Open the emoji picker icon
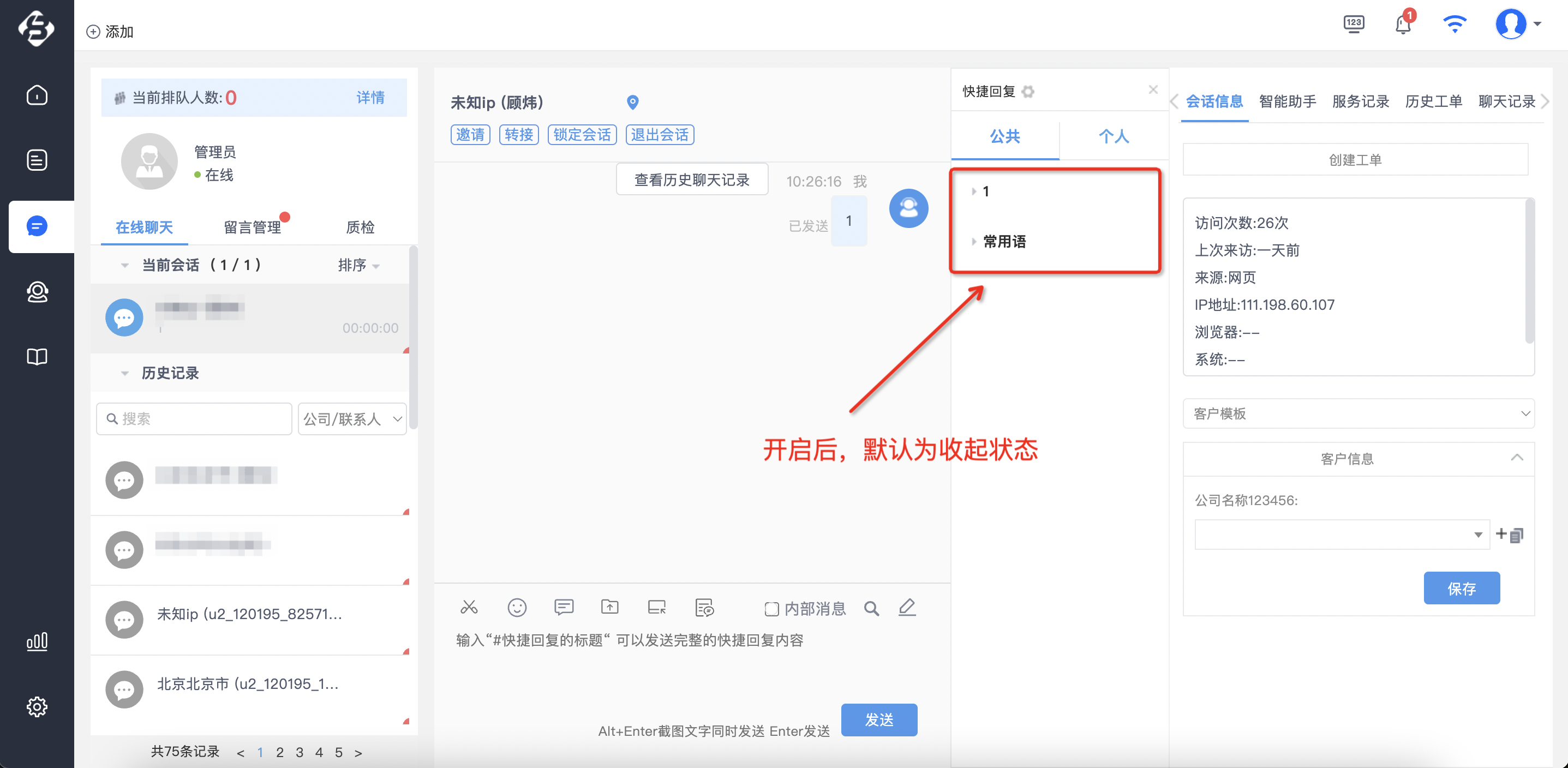The height and width of the screenshot is (768, 1568). [x=517, y=607]
